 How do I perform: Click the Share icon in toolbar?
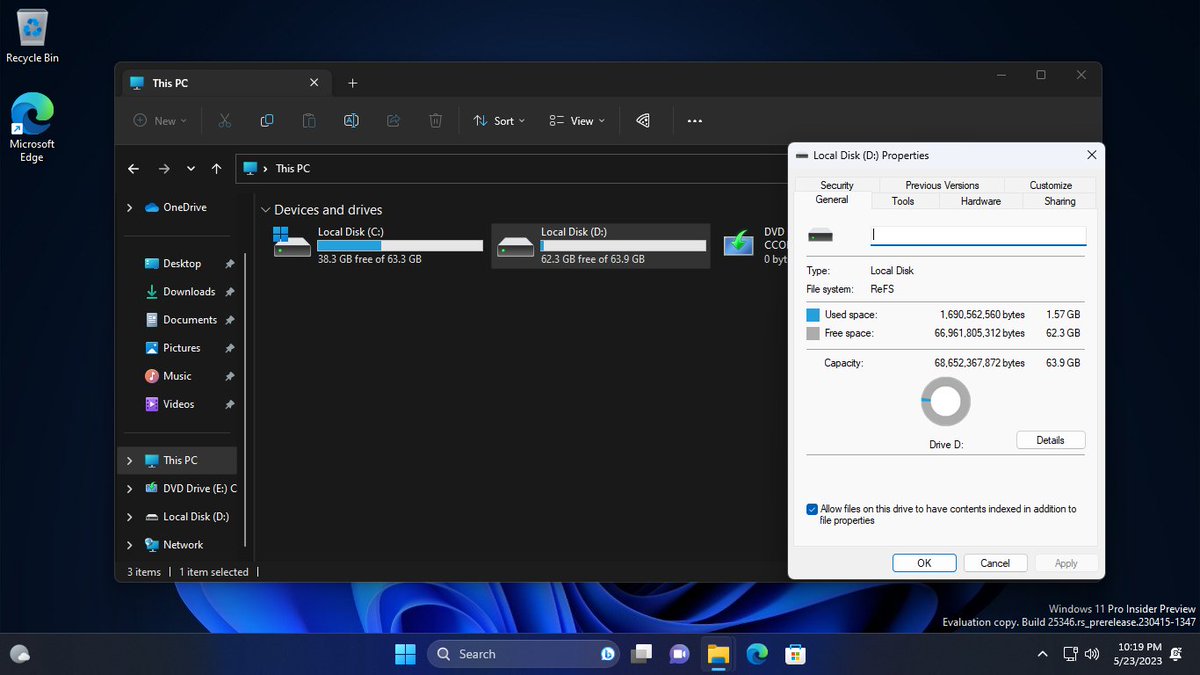pyautogui.click(x=393, y=121)
